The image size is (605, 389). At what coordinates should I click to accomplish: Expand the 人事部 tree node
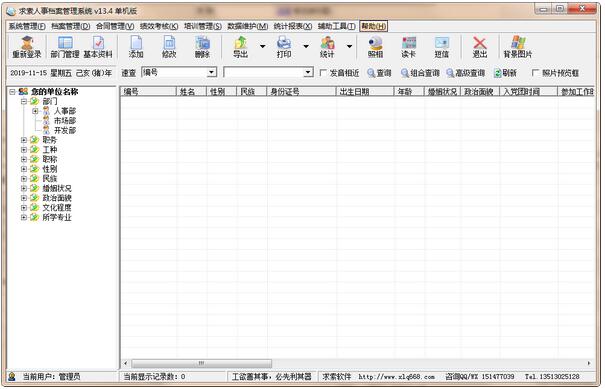pos(35,111)
